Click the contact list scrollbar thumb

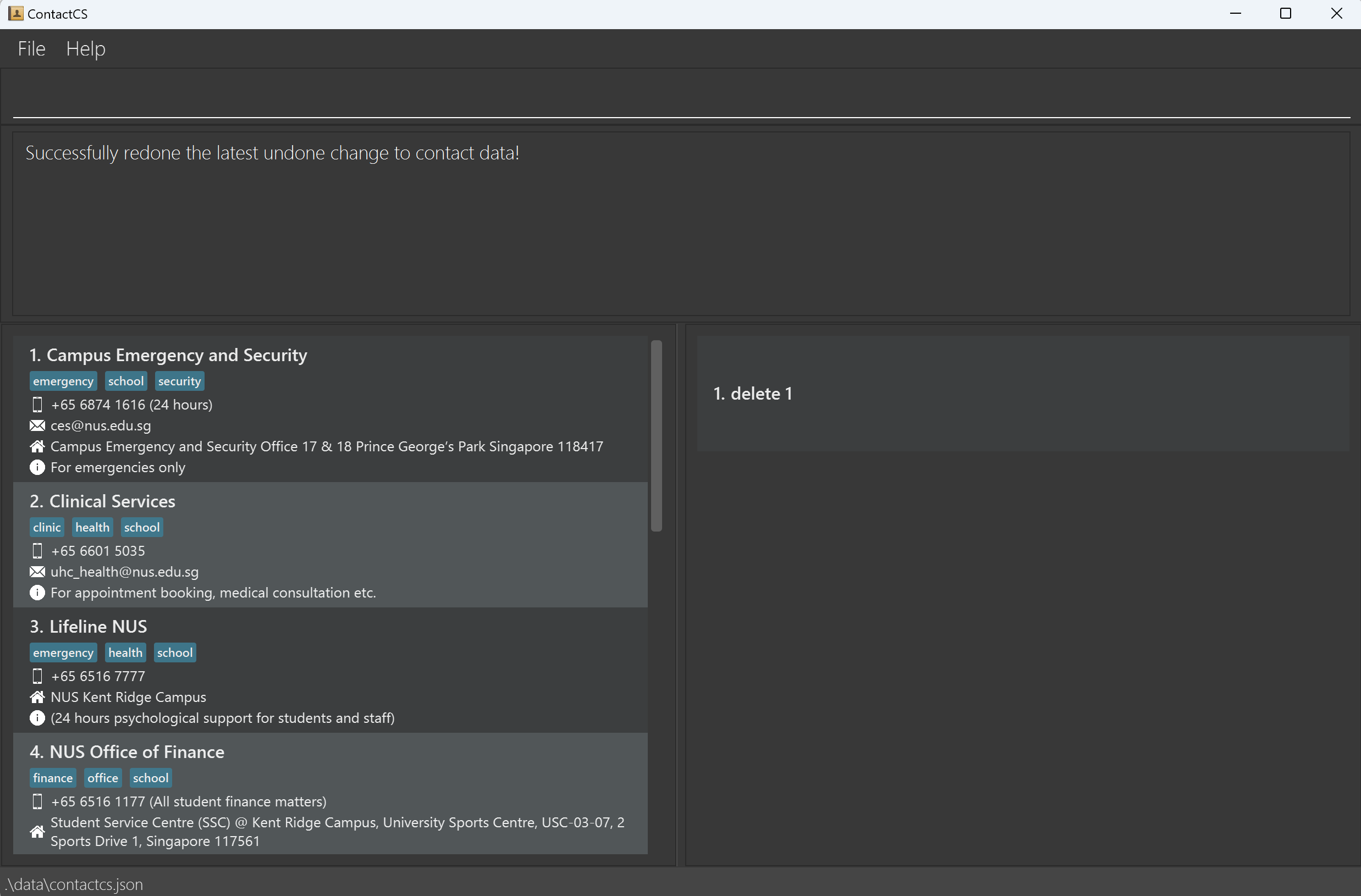pyautogui.click(x=657, y=436)
